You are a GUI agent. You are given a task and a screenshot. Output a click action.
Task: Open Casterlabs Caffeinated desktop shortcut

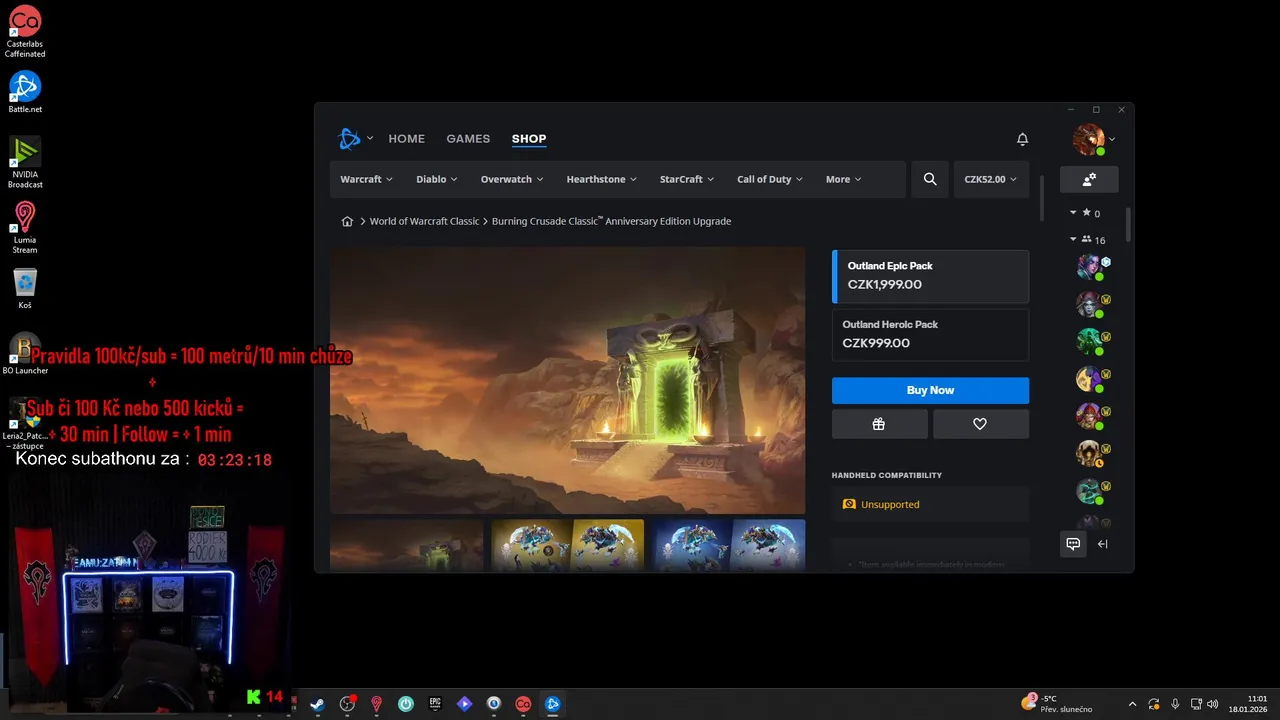[25, 31]
